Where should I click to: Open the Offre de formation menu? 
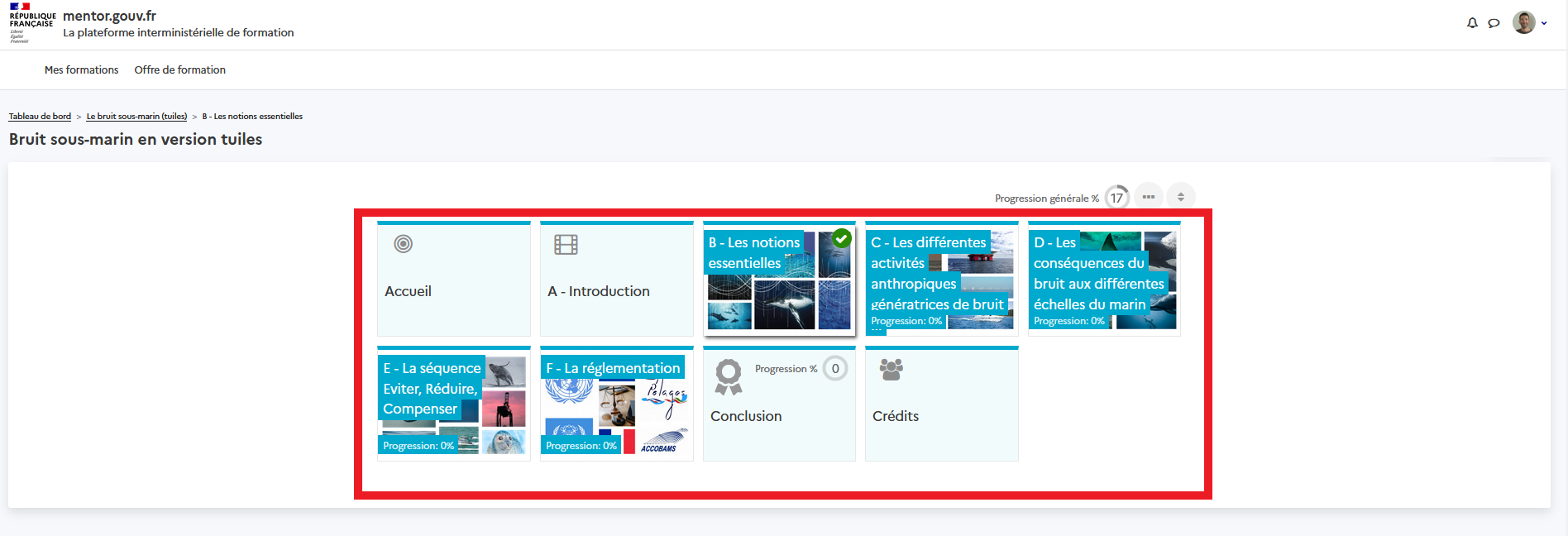click(x=179, y=70)
